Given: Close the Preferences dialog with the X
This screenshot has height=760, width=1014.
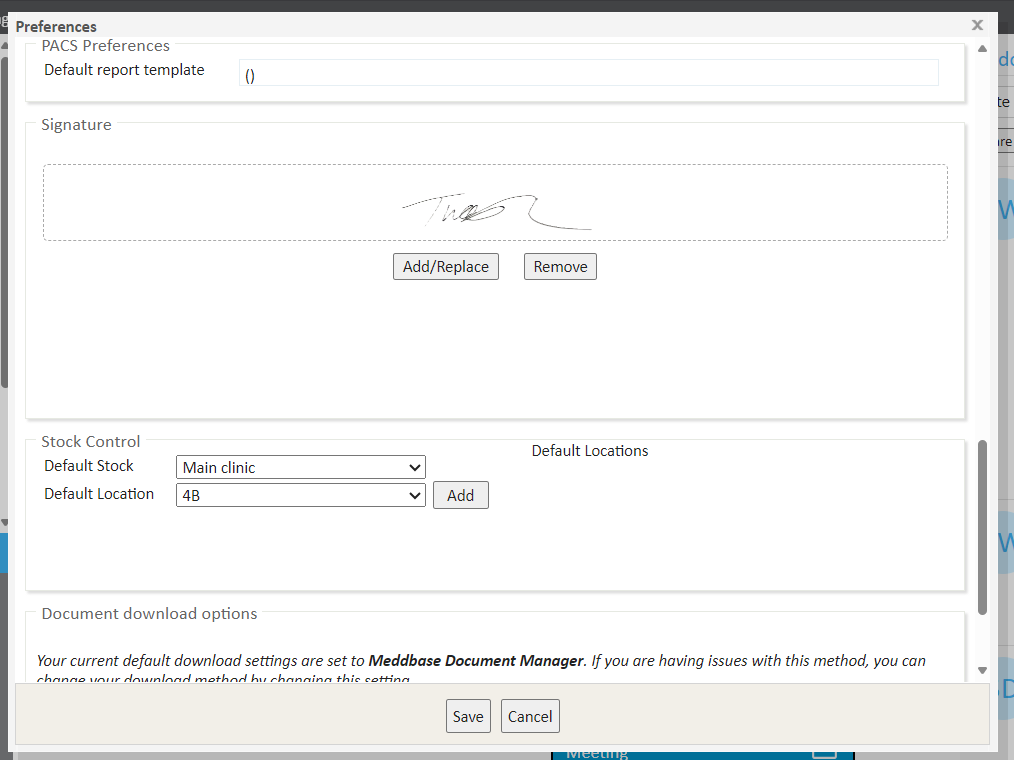Looking at the screenshot, I should [977, 25].
